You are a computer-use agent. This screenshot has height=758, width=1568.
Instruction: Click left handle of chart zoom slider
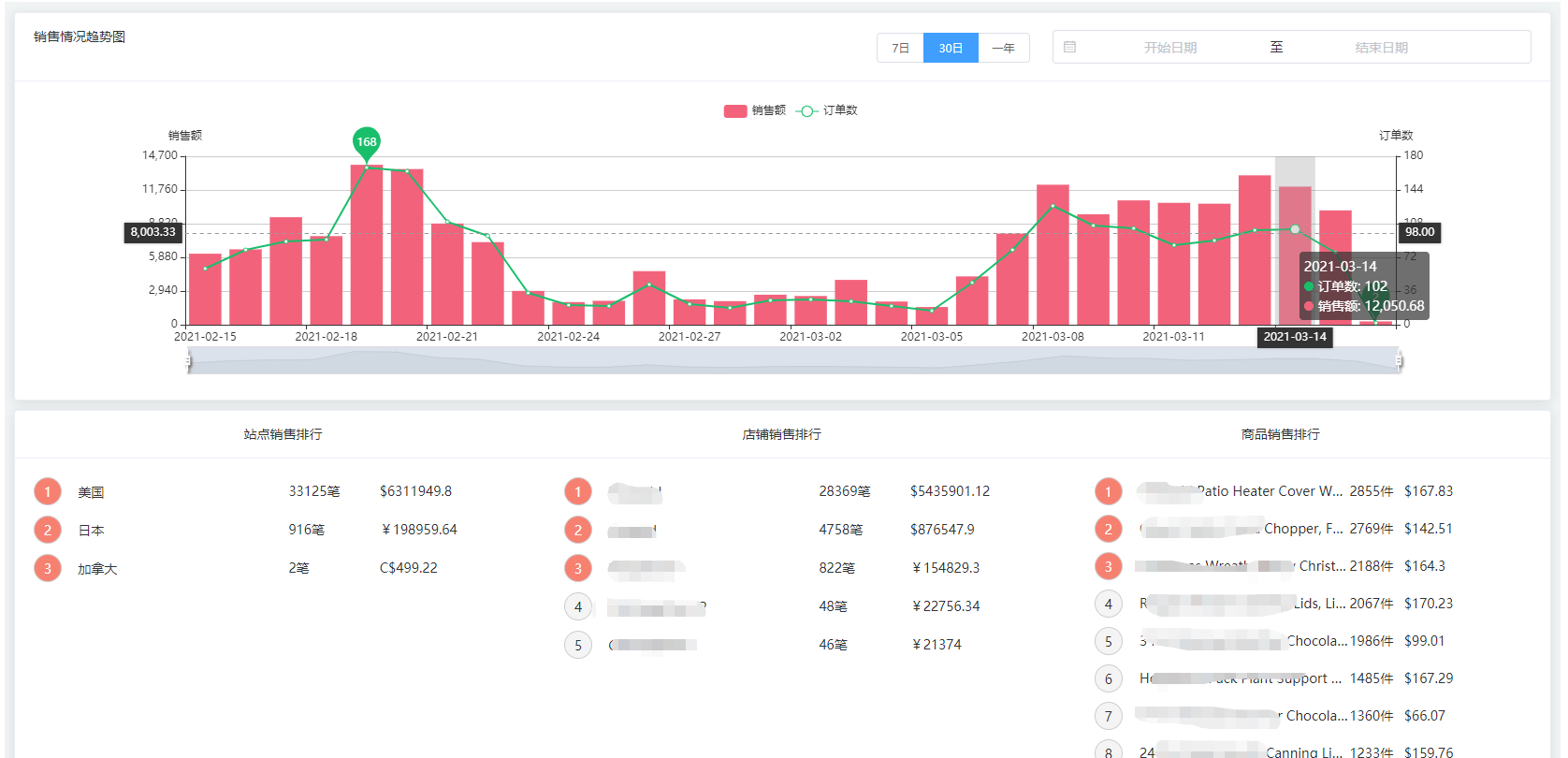188,360
